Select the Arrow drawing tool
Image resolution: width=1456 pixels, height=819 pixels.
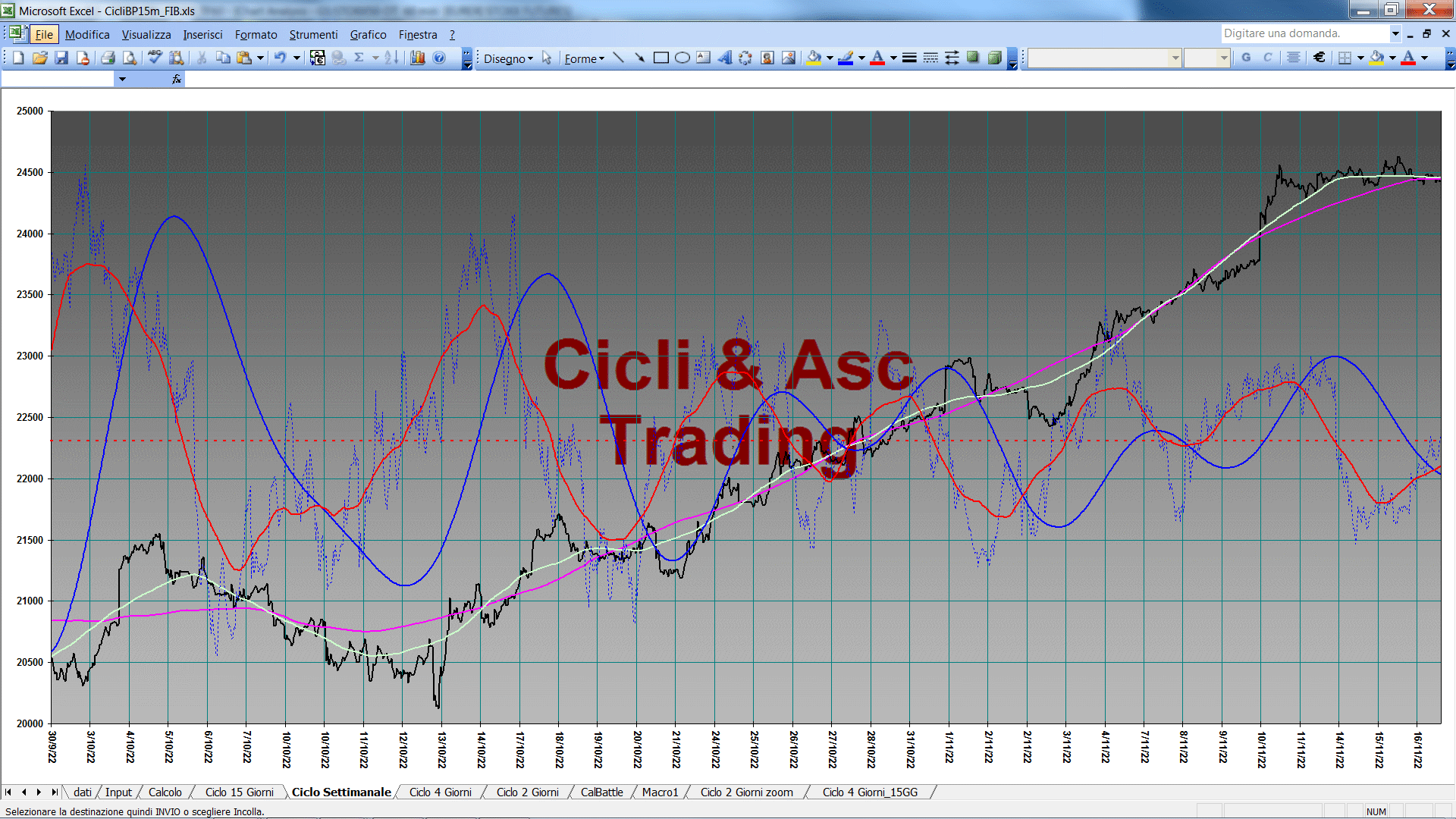point(640,58)
